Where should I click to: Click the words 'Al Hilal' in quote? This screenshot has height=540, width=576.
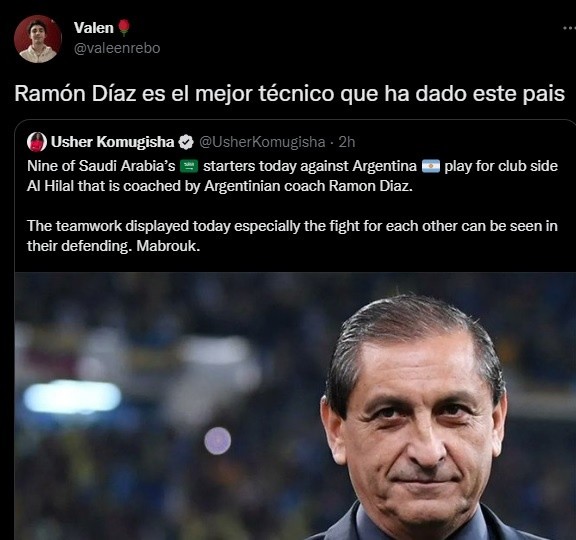point(50,186)
